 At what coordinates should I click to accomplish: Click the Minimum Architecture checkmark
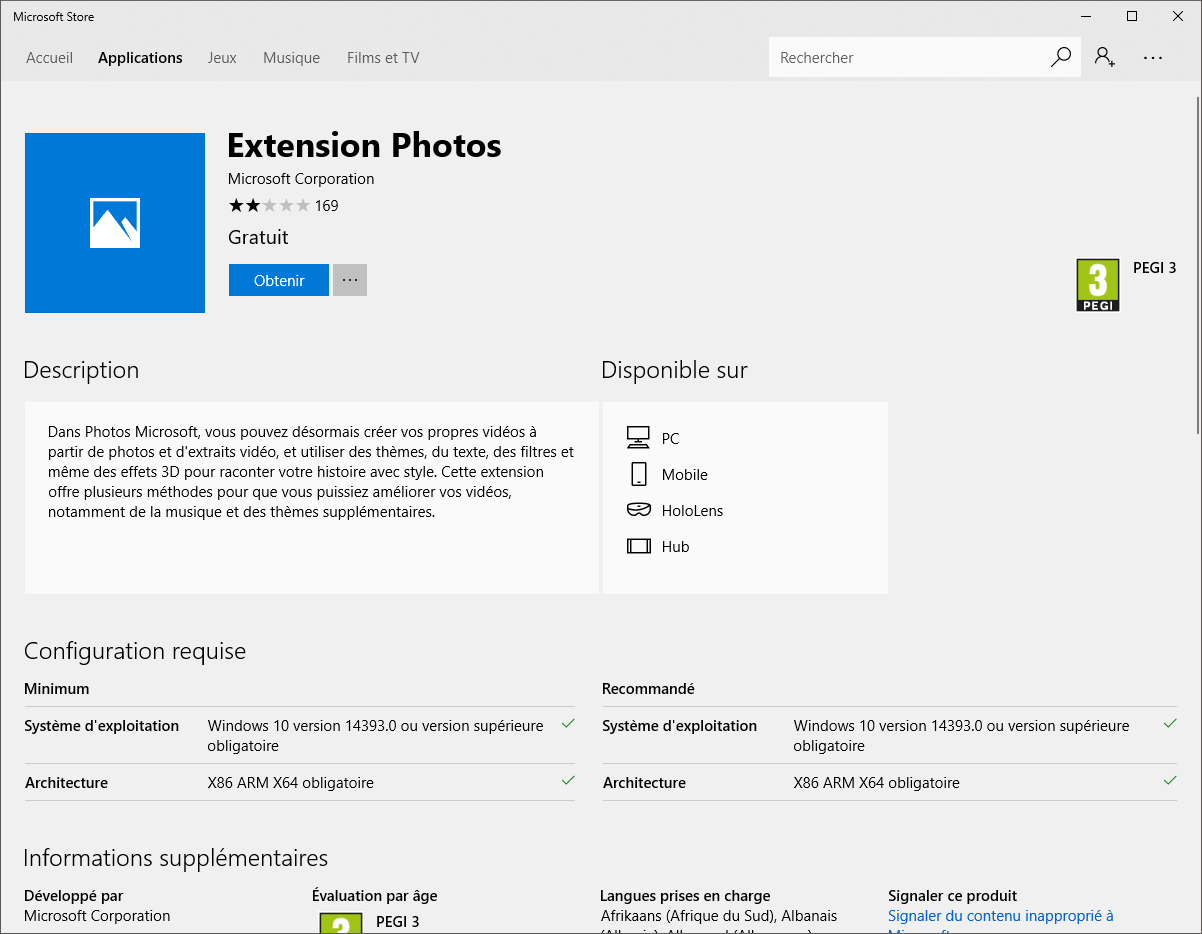tap(568, 780)
